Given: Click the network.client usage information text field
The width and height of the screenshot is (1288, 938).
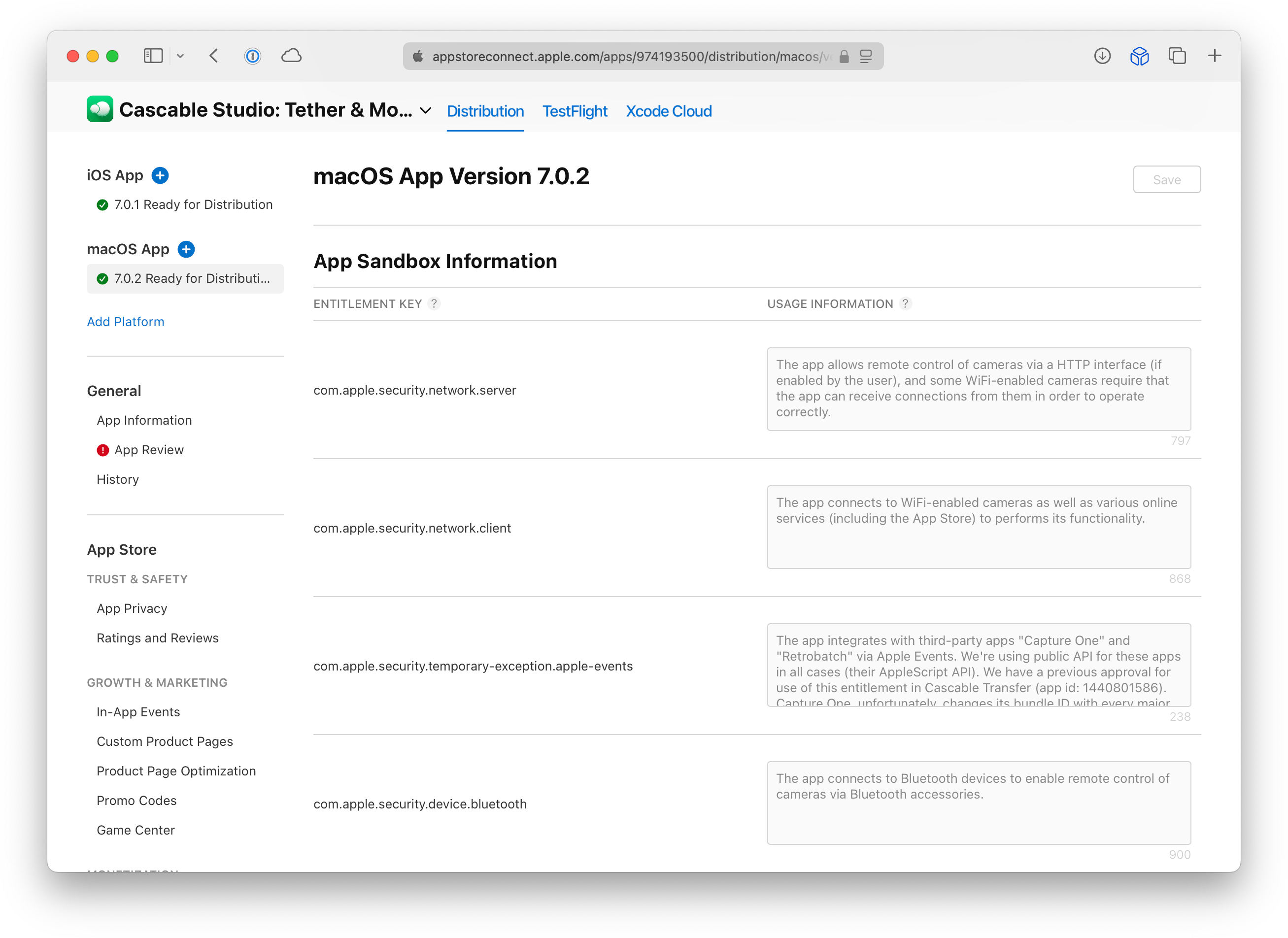Looking at the screenshot, I should [x=979, y=526].
